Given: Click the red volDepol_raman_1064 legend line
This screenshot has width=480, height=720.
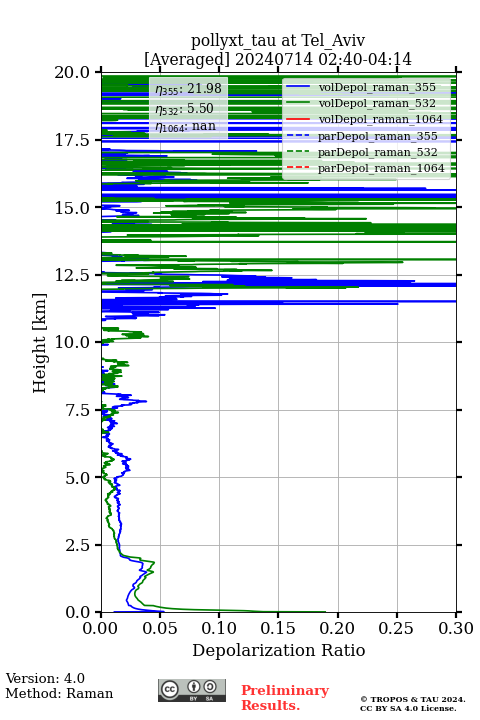Looking at the screenshot, I should [x=298, y=119].
